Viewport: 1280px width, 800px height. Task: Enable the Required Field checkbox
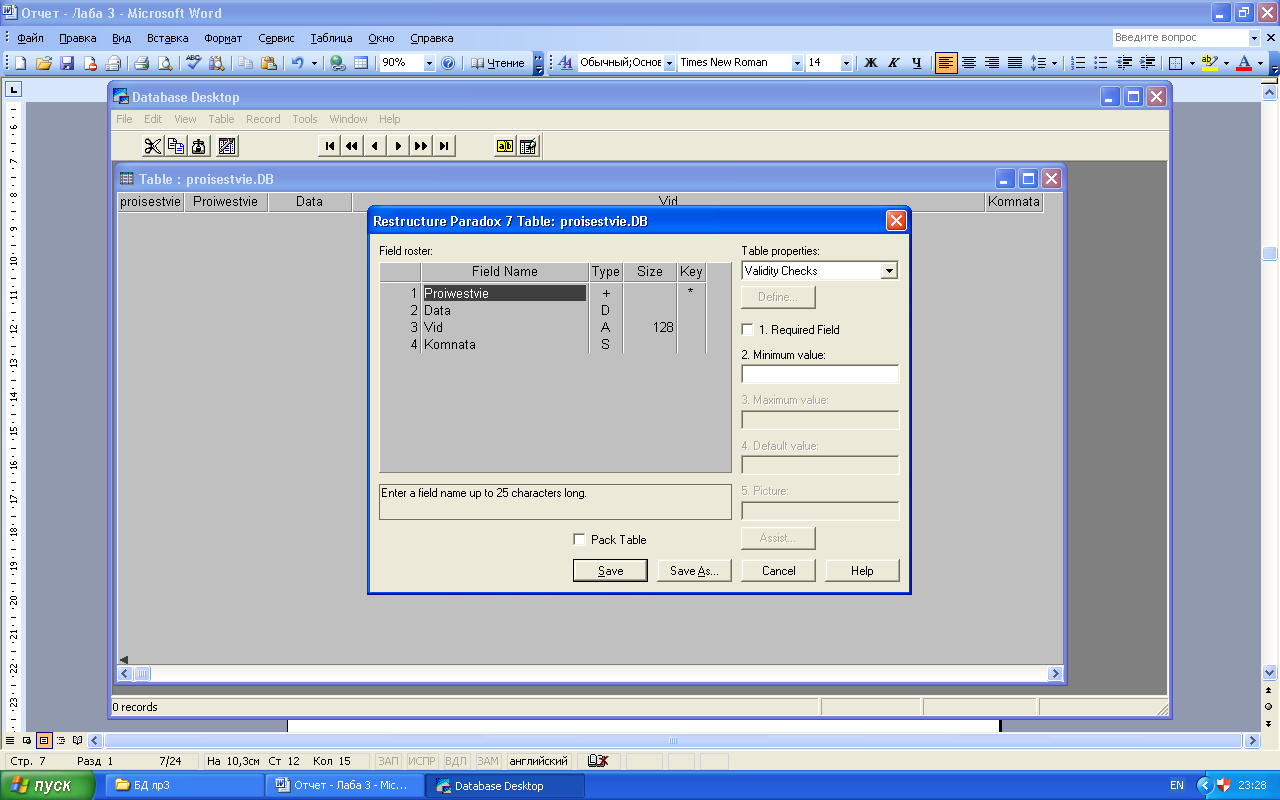[747, 329]
